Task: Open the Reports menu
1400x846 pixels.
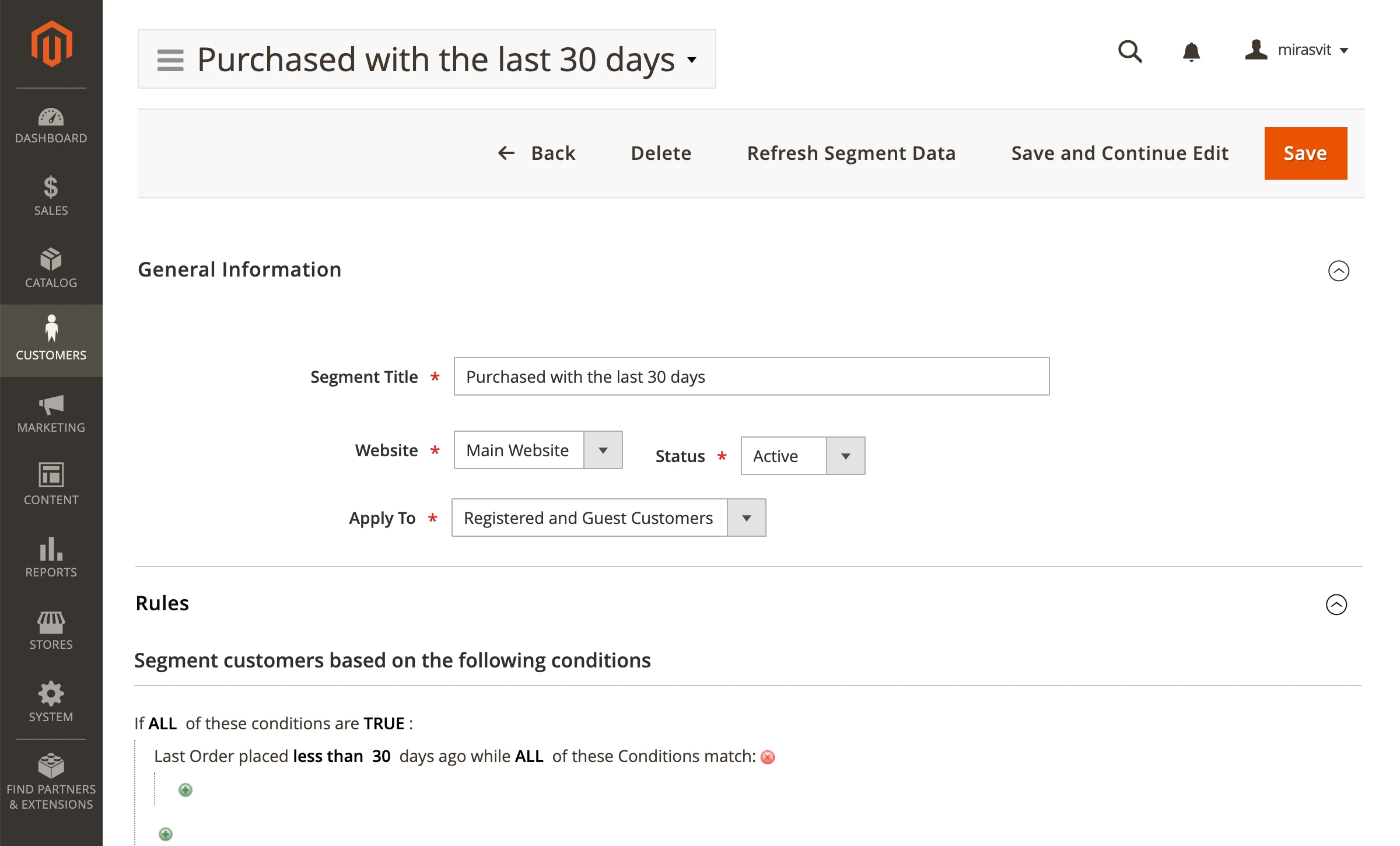Action: coord(51,558)
